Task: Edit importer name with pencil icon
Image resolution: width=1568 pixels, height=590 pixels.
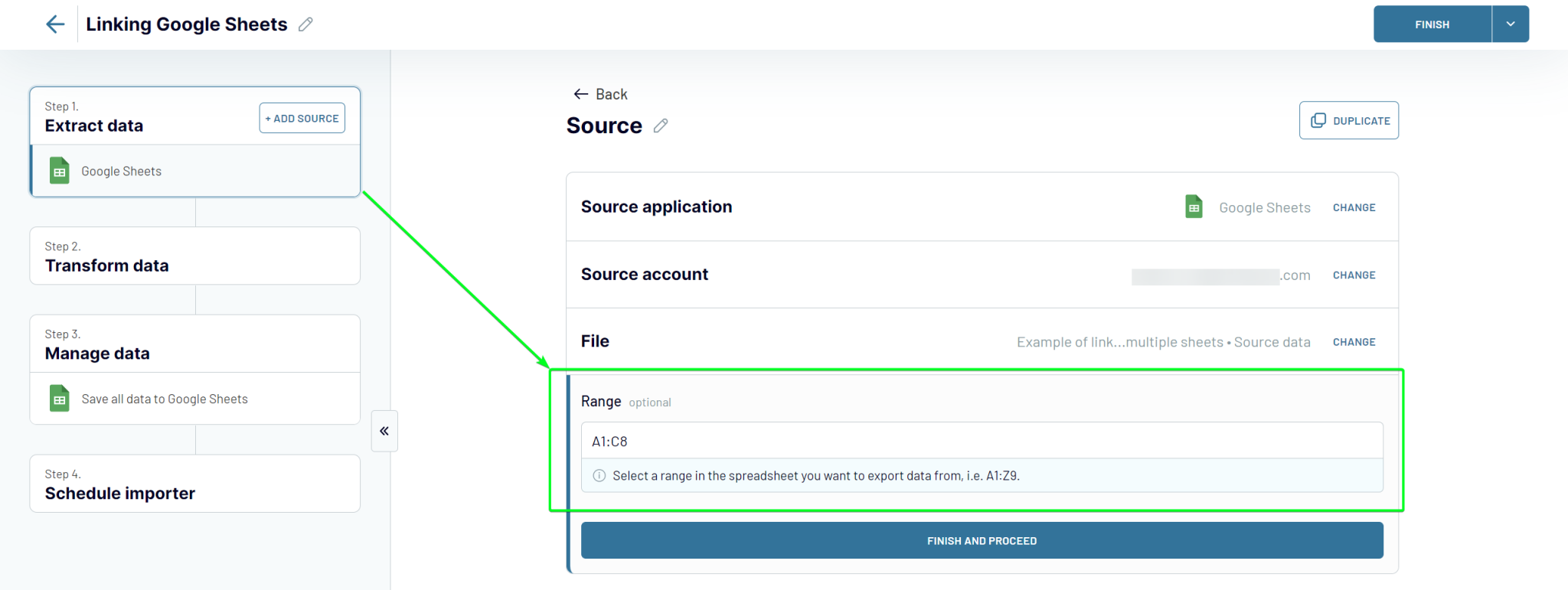Action: tap(305, 24)
